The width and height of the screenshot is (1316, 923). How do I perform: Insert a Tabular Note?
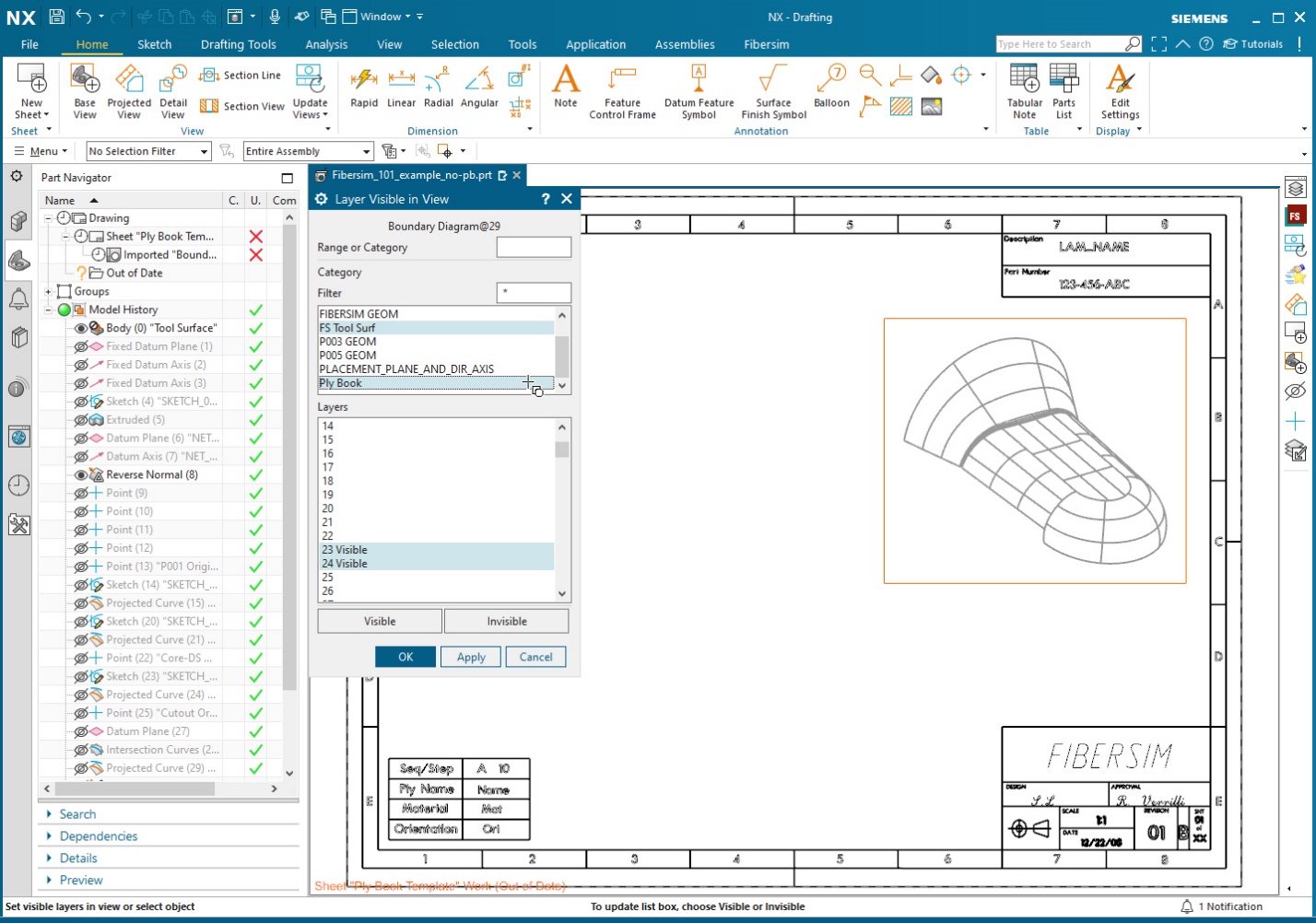[x=1024, y=89]
